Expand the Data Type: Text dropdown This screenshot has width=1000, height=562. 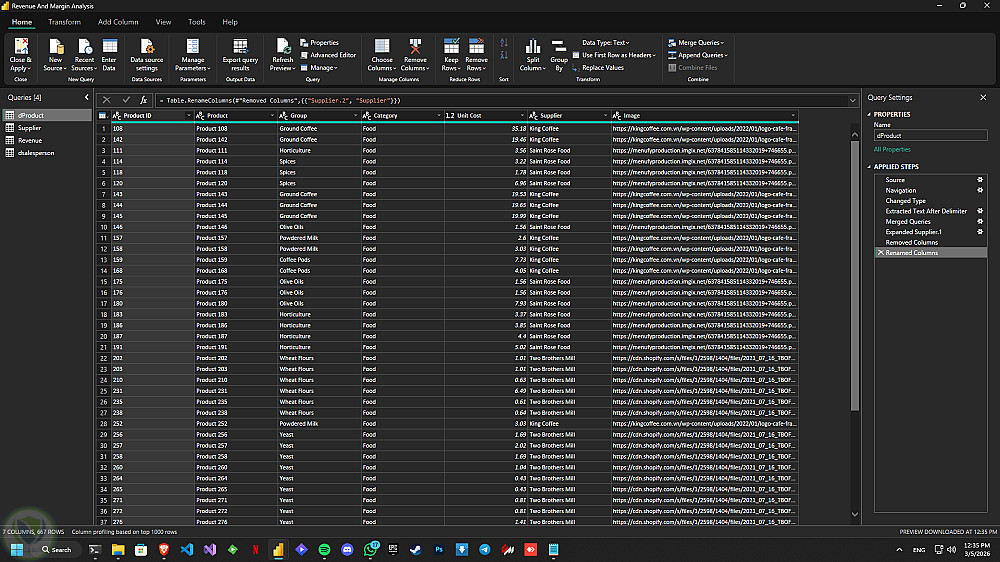point(604,43)
